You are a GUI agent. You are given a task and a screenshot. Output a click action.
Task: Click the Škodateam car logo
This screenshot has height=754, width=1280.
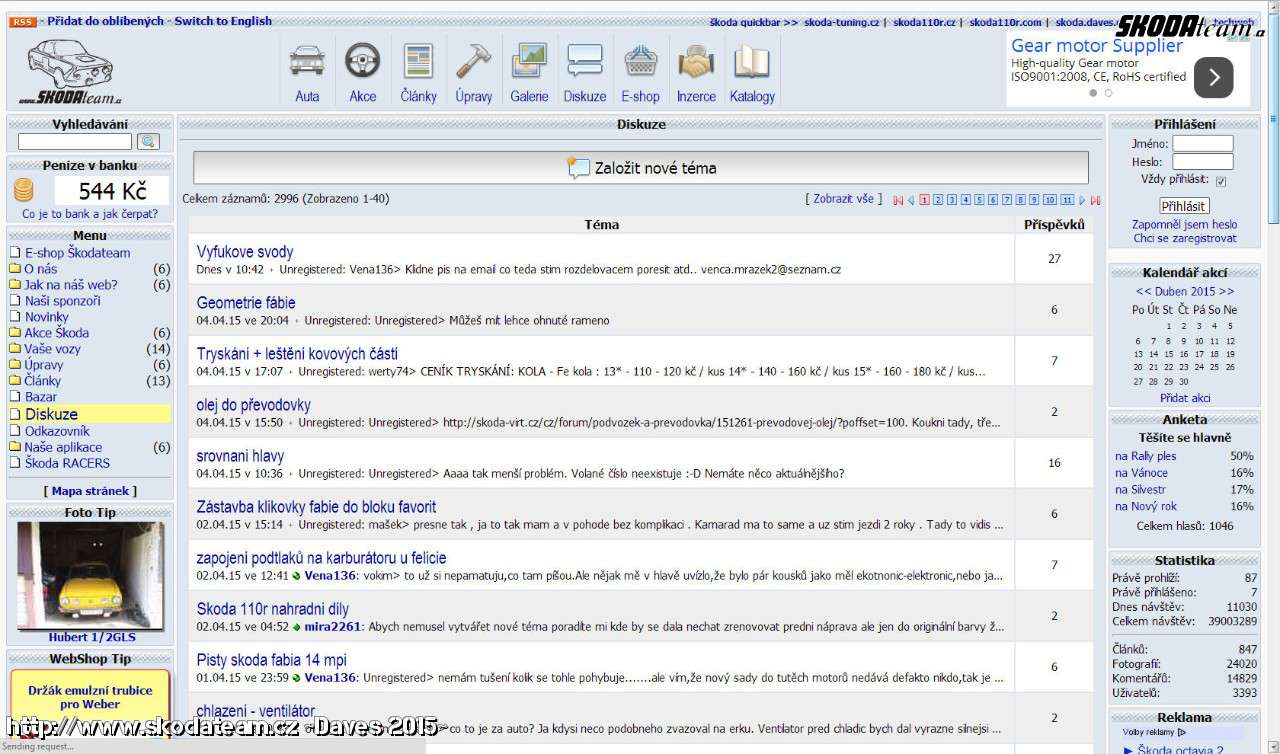[70, 72]
